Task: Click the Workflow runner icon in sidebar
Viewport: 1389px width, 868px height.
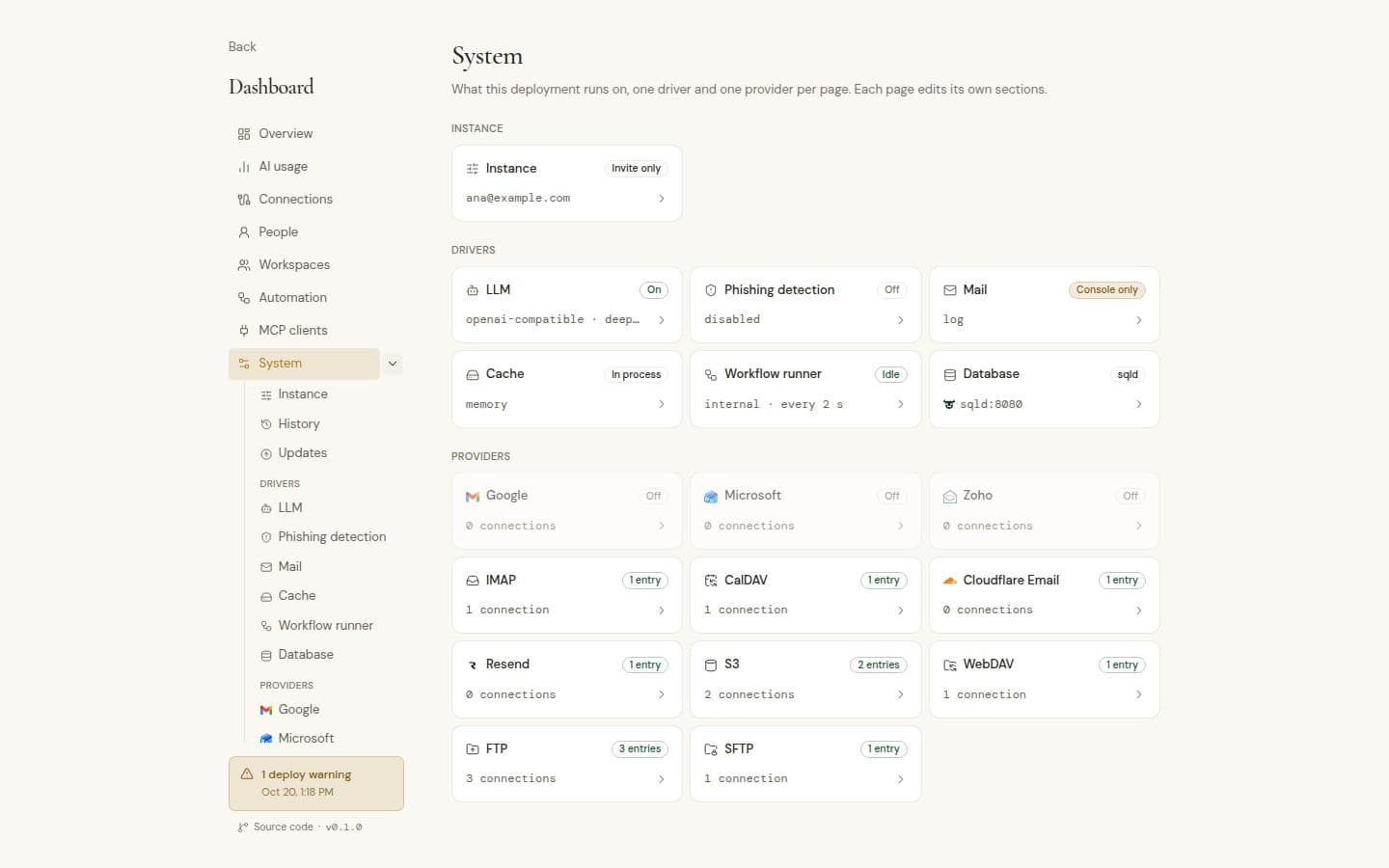Action: point(266,626)
